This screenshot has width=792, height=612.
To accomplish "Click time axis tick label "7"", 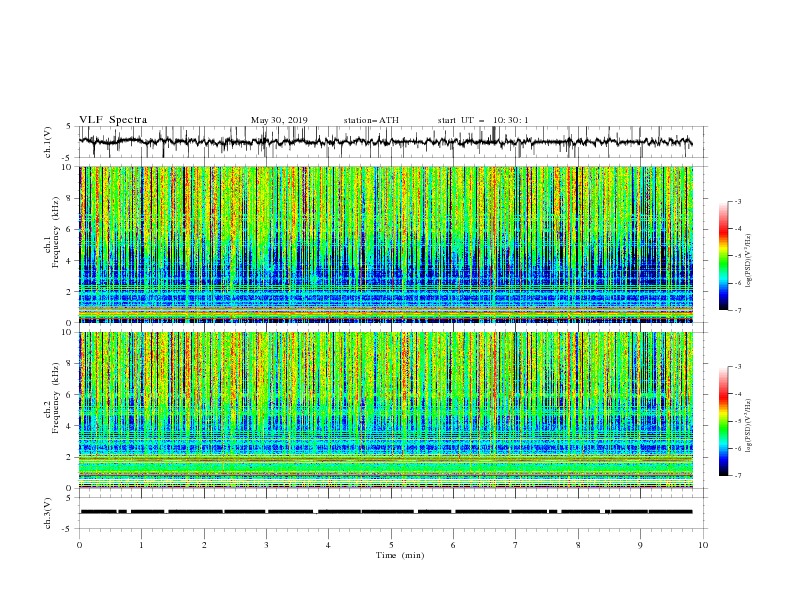I will [516, 545].
